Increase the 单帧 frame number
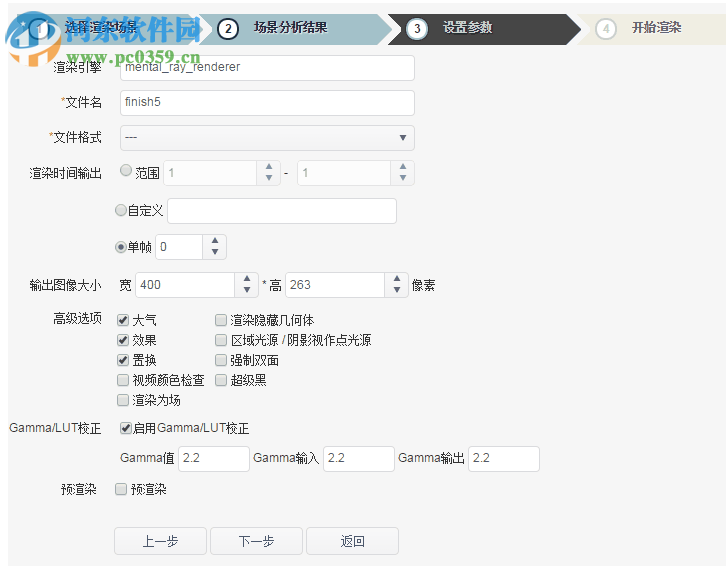 pyautogui.click(x=215, y=241)
